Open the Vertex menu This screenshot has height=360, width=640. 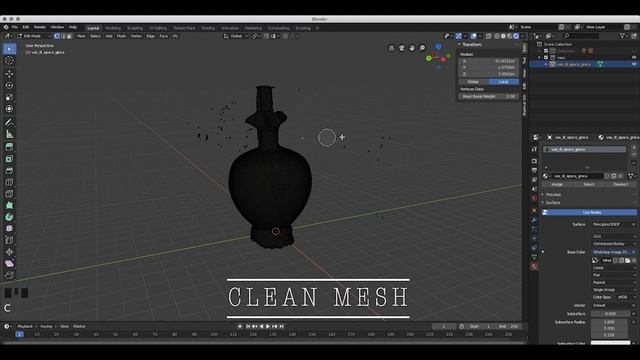pos(136,36)
